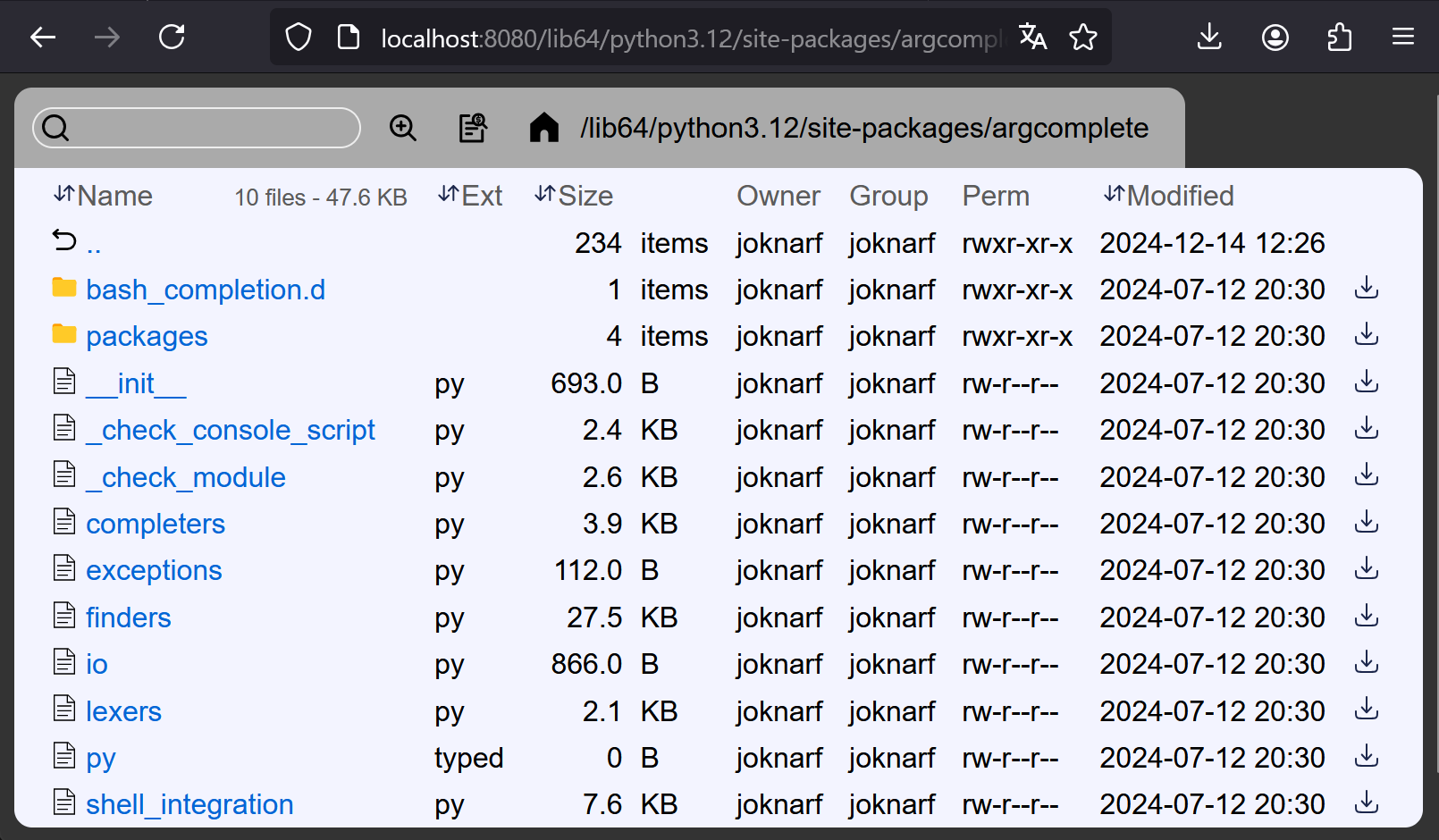The image size is (1439, 840).
Task: Open the _check_console_script file
Action: tap(231, 431)
